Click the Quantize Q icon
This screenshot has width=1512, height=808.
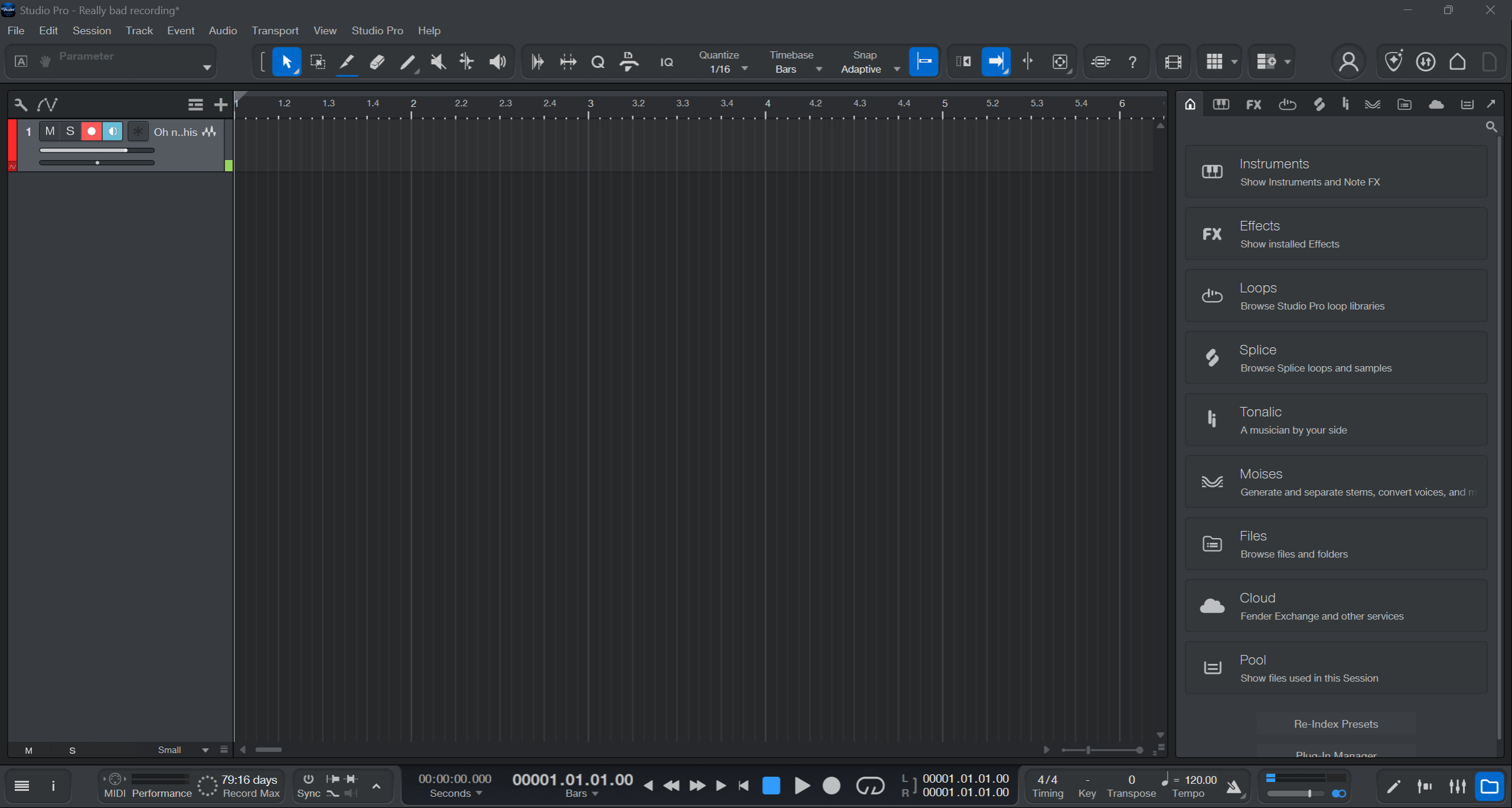598,61
